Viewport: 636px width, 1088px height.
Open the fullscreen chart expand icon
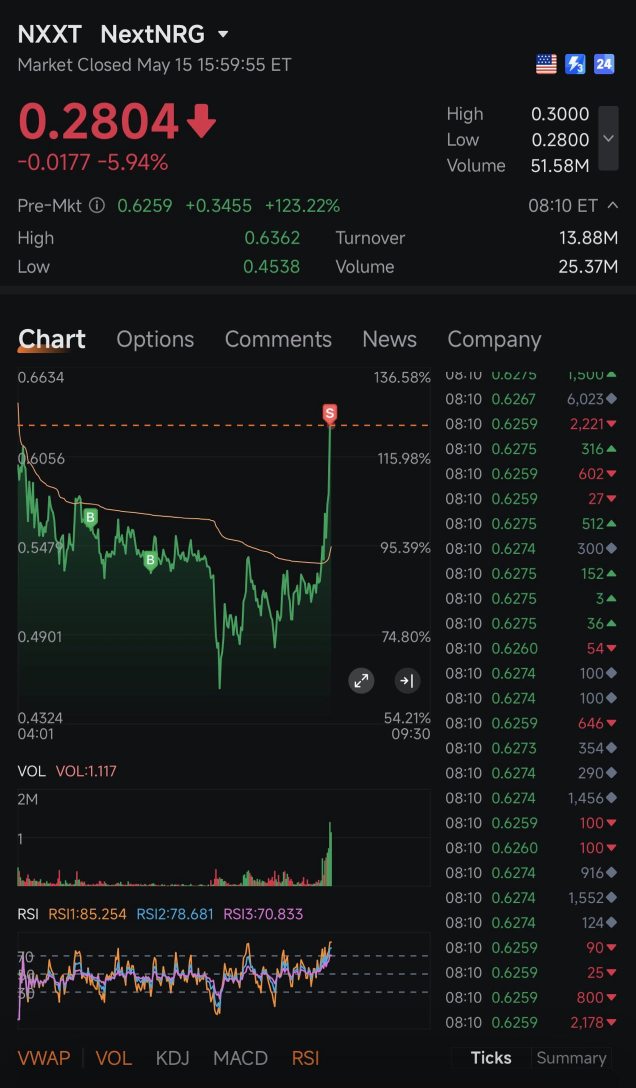361,681
